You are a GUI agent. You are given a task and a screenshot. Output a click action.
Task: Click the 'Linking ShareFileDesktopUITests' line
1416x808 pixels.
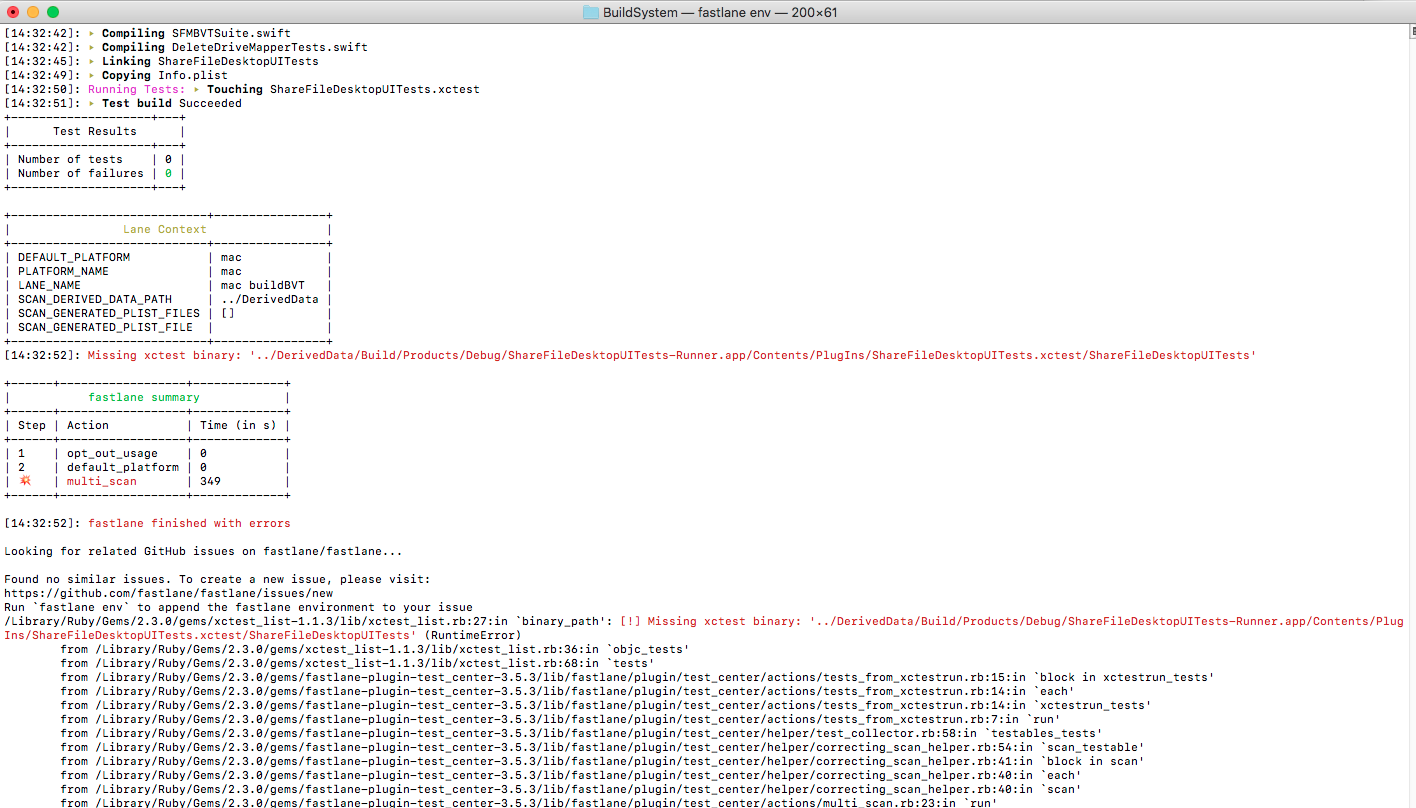click(x=162, y=61)
